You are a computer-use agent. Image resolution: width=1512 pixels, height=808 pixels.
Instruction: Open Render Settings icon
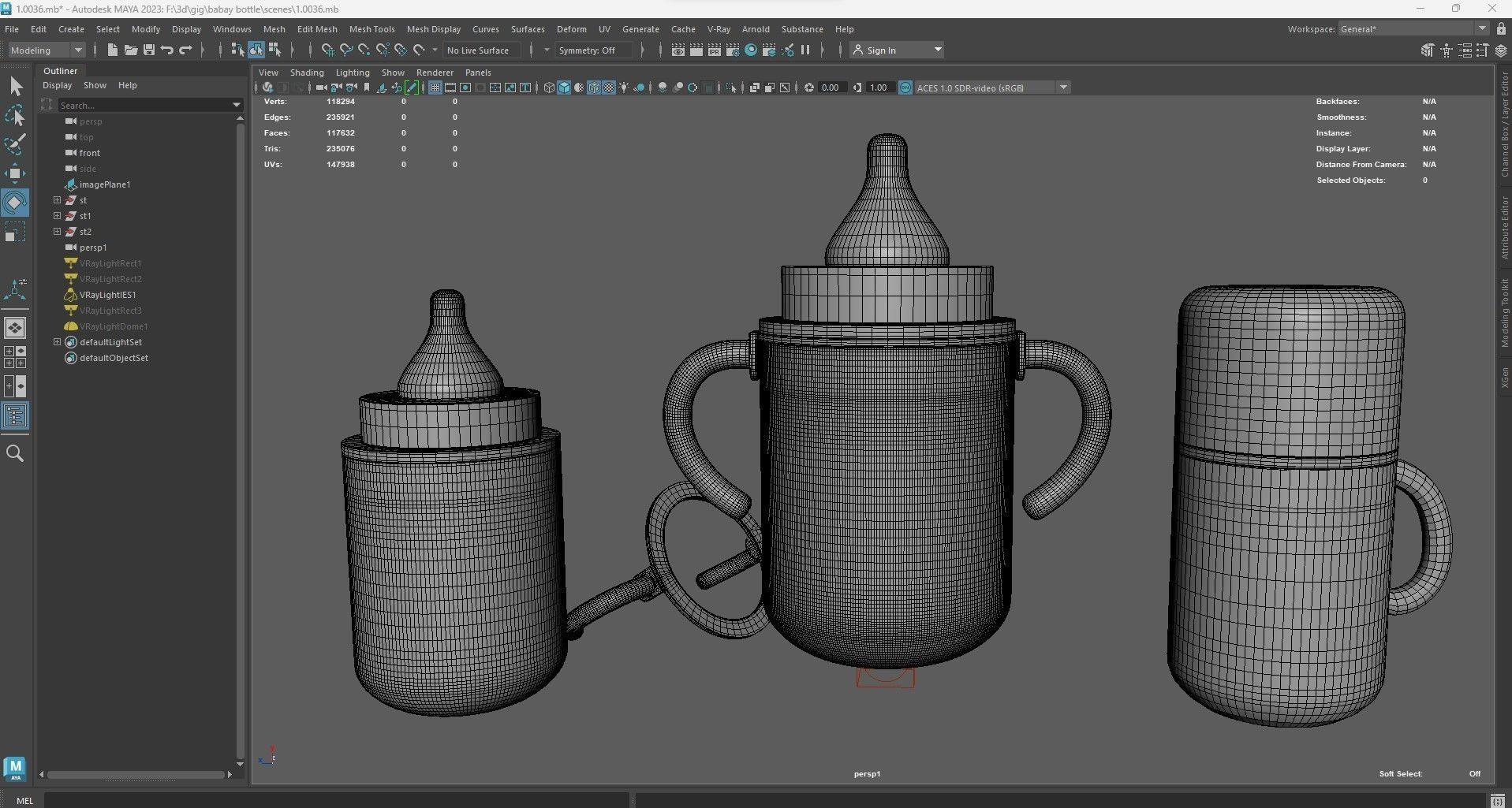[x=733, y=50]
